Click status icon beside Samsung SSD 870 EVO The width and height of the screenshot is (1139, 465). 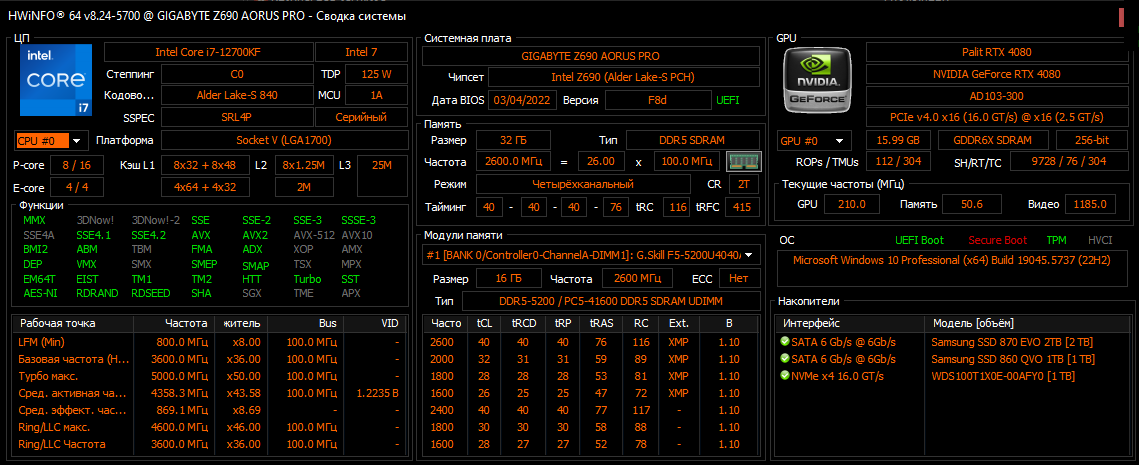click(785, 342)
